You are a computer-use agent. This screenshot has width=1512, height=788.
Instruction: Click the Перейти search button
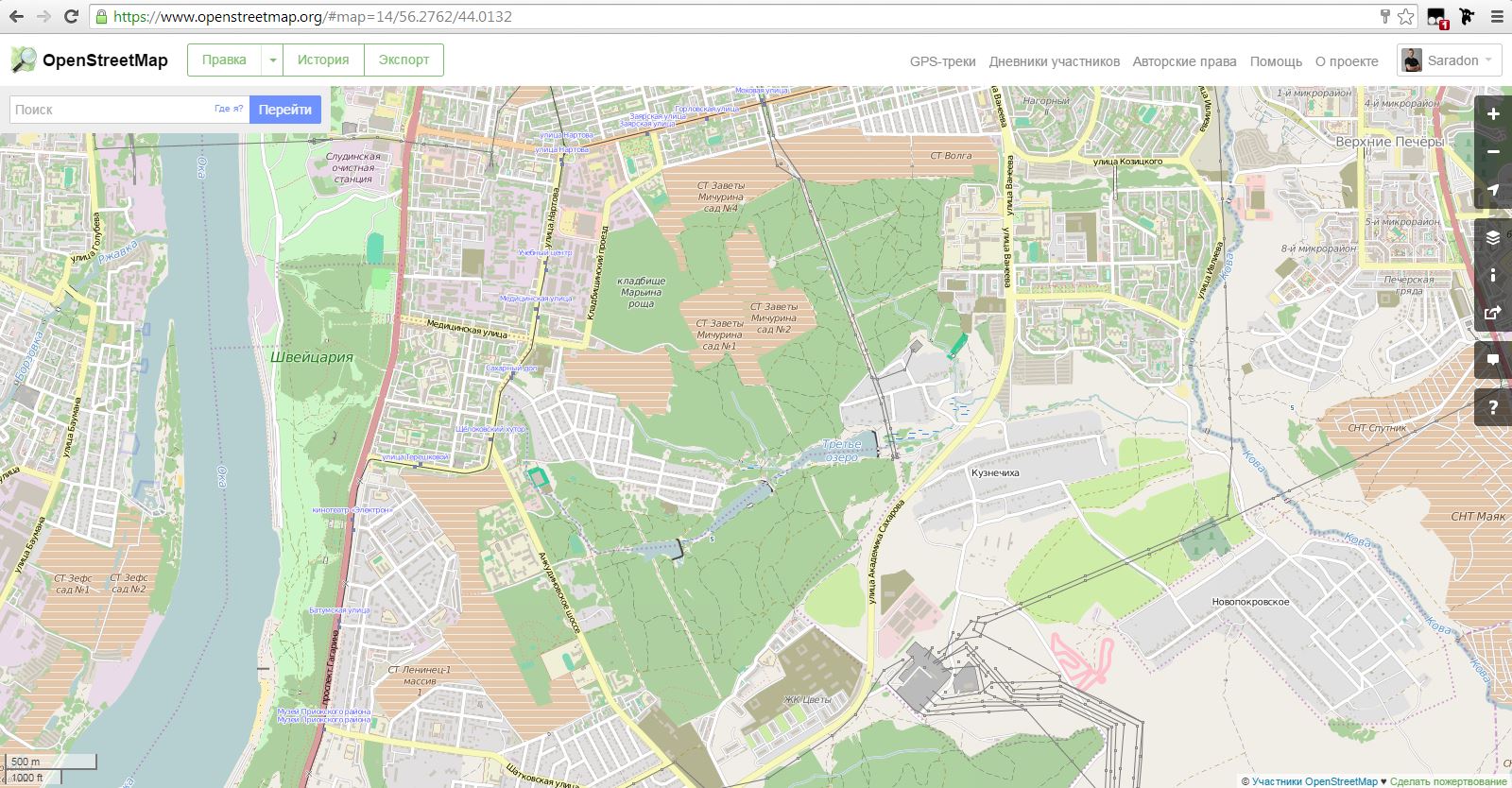click(x=285, y=110)
